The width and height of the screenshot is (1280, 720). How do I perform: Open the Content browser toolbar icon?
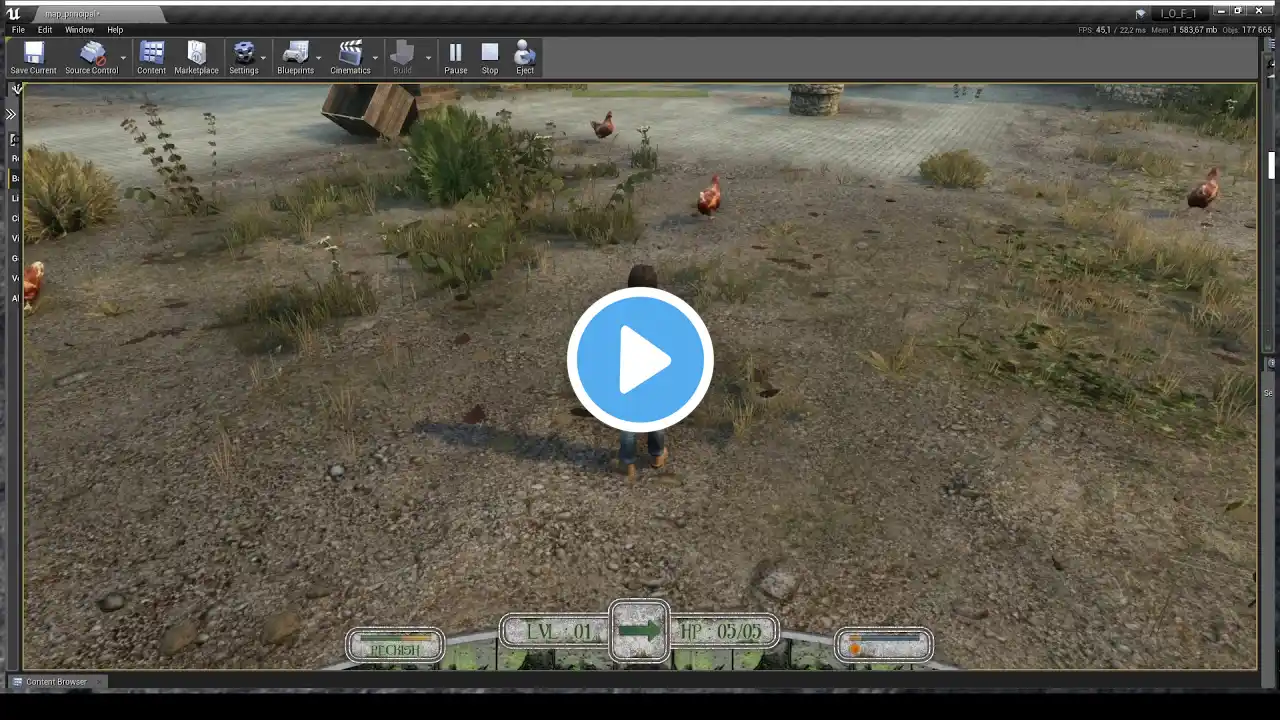point(152,58)
